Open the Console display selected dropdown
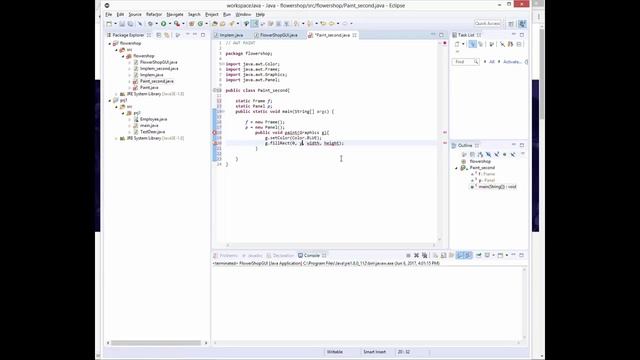 (x=493, y=255)
